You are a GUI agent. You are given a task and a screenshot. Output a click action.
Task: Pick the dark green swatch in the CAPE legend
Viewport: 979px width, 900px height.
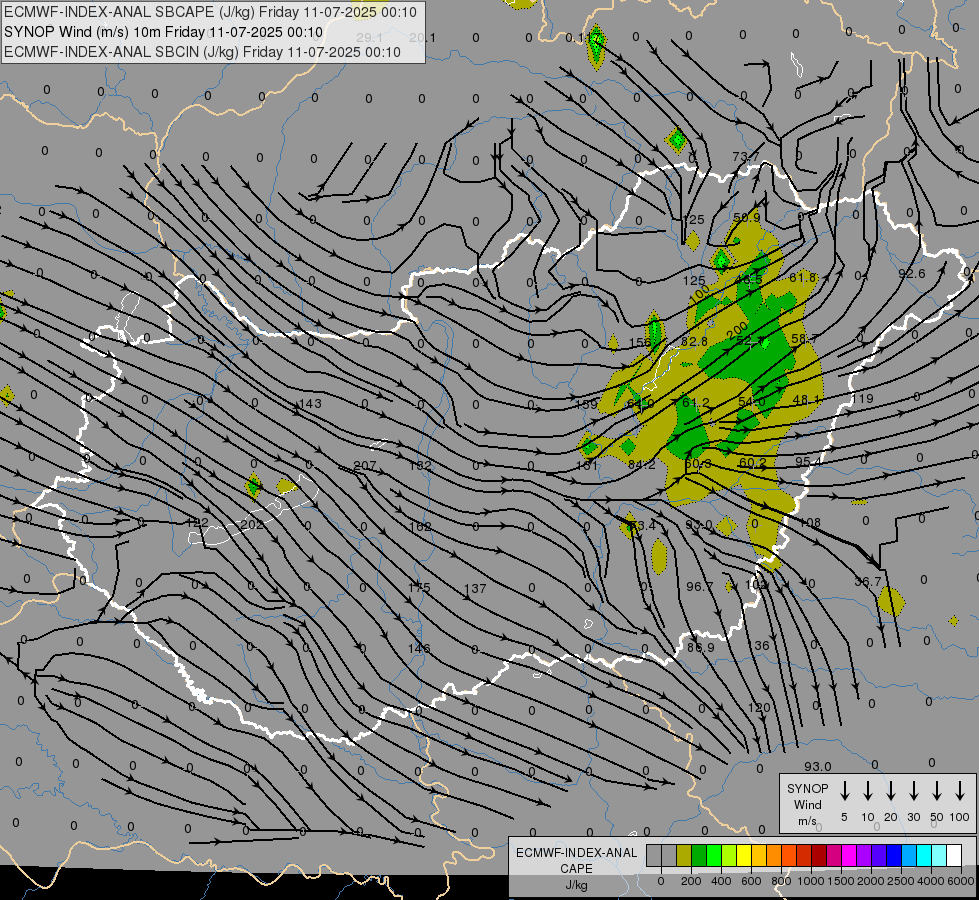pyautogui.click(x=699, y=856)
